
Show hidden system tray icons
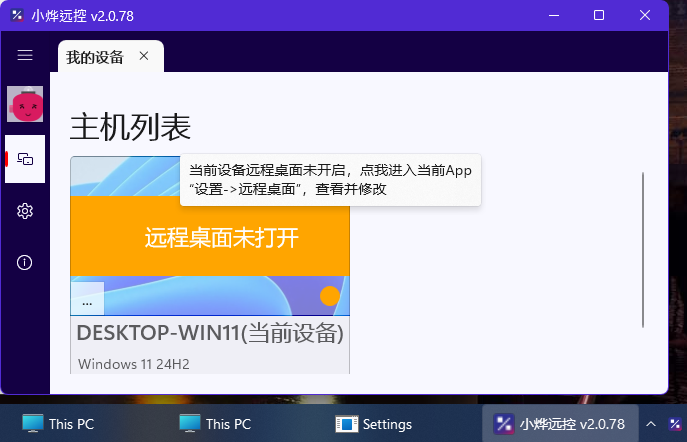click(651, 424)
